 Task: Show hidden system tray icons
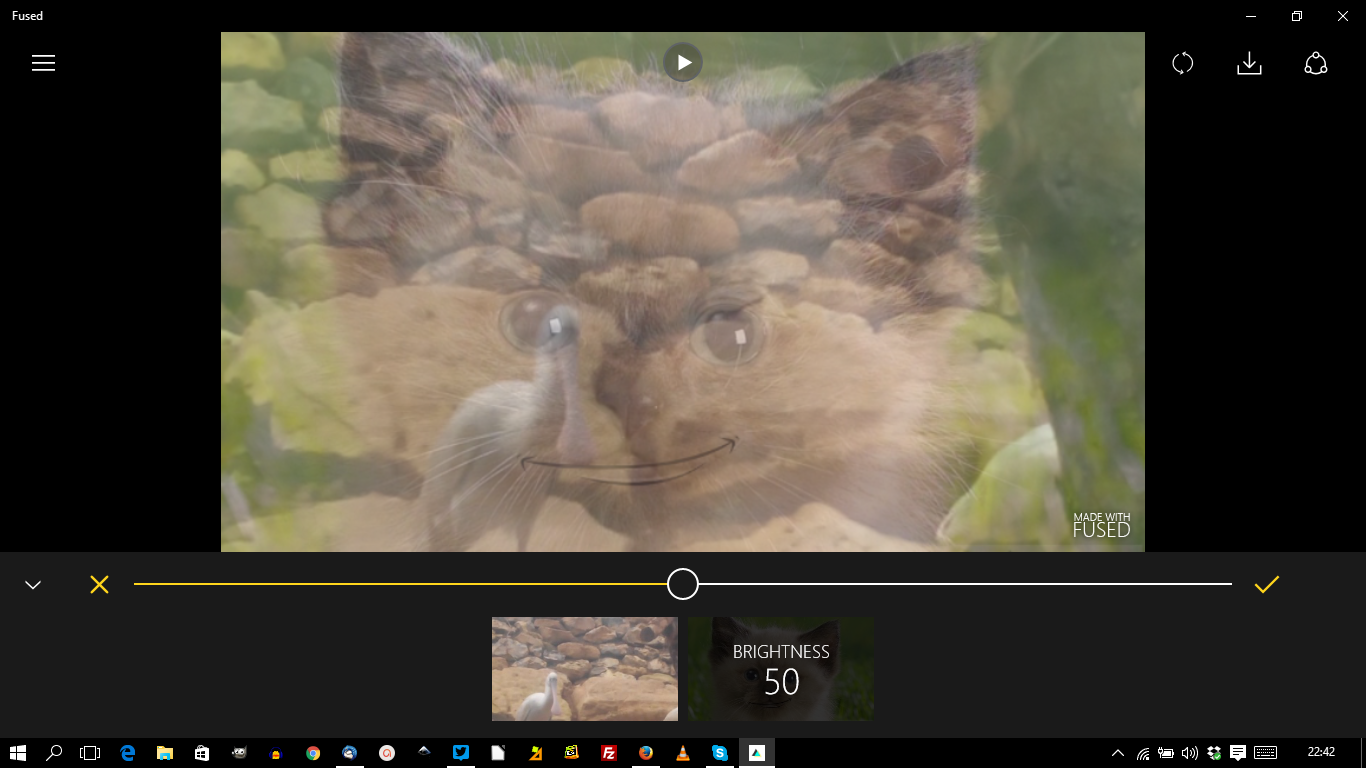coord(1118,753)
